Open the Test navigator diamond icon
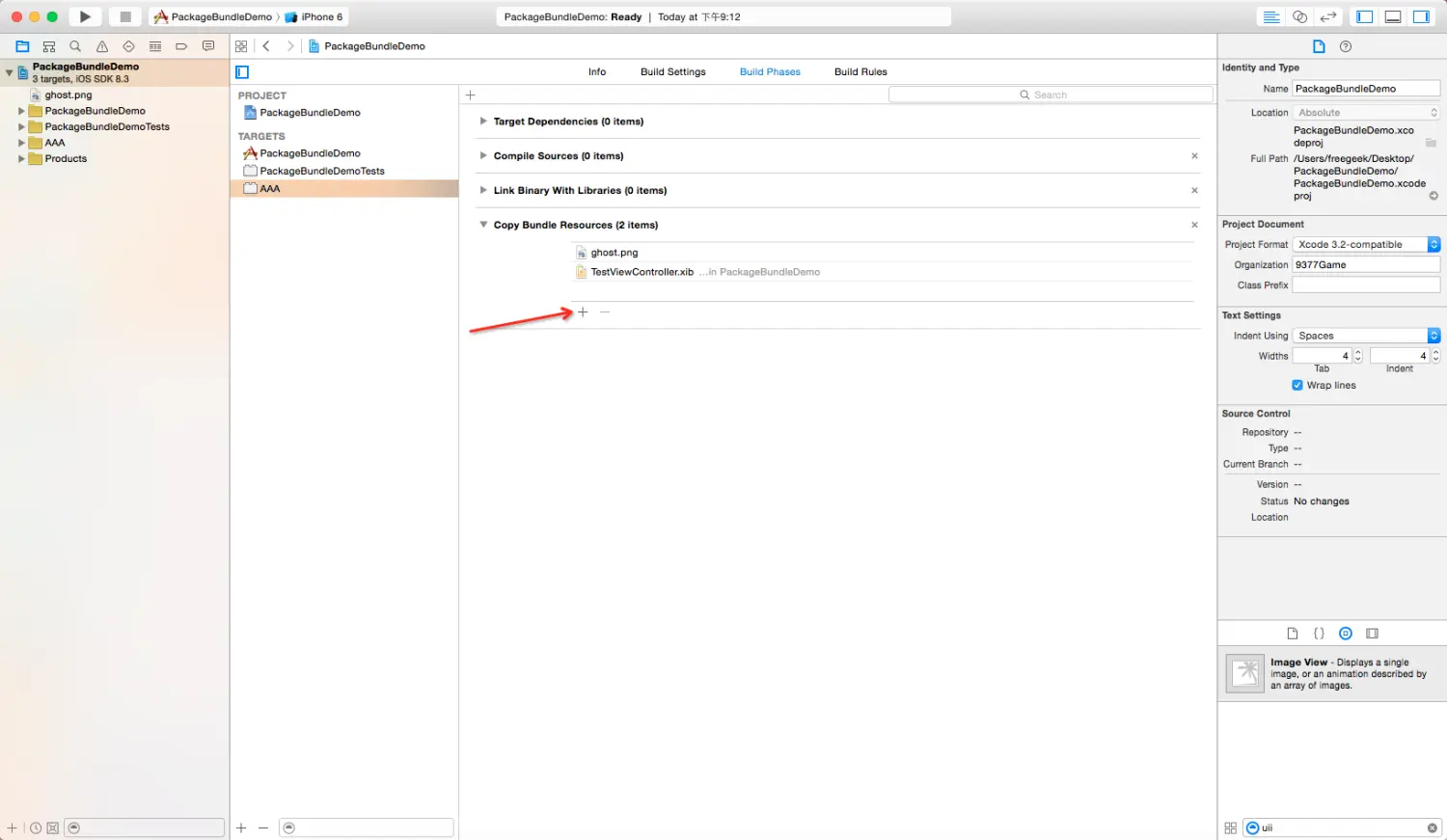Viewport: 1447px width, 840px height. [128, 46]
